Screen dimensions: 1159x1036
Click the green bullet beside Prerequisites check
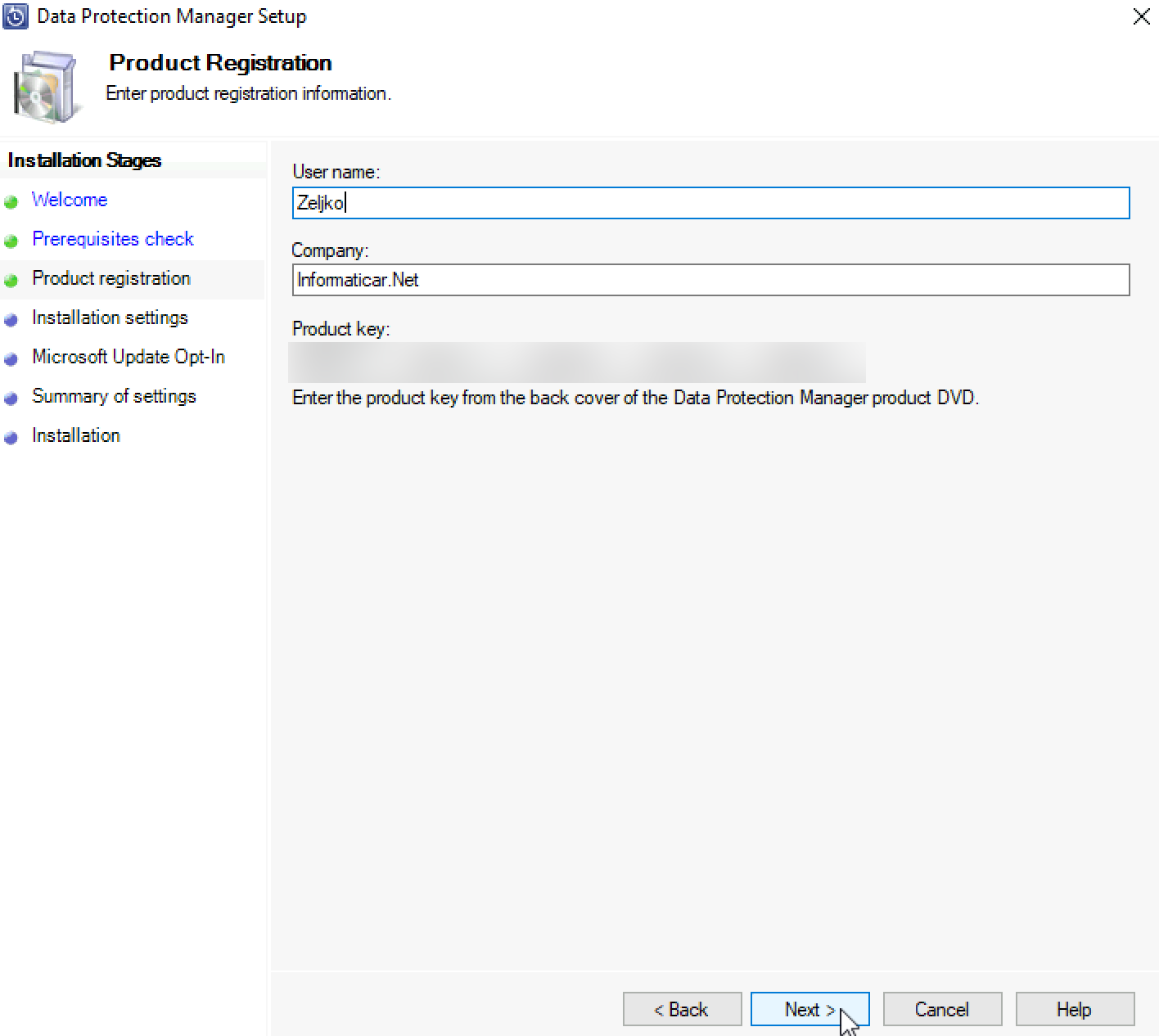[11, 241]
